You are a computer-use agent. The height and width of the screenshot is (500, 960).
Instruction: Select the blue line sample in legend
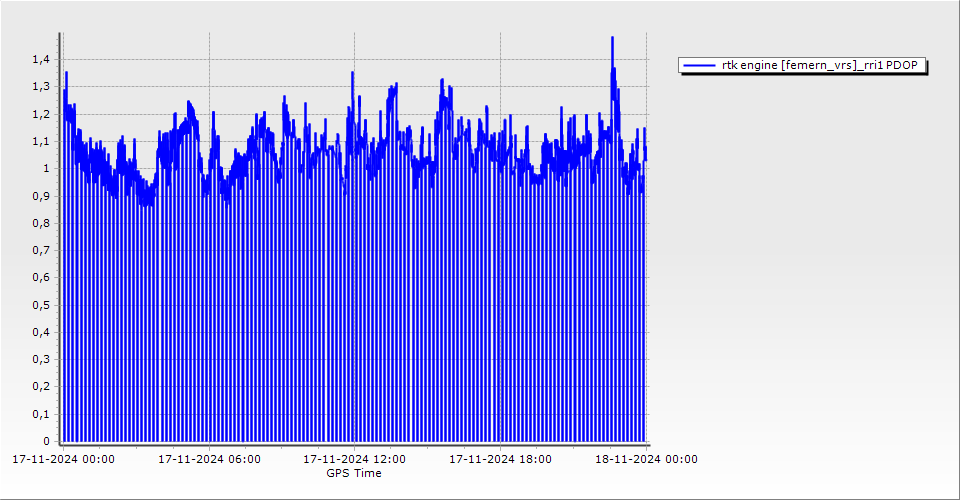click(x=700, y=65)
